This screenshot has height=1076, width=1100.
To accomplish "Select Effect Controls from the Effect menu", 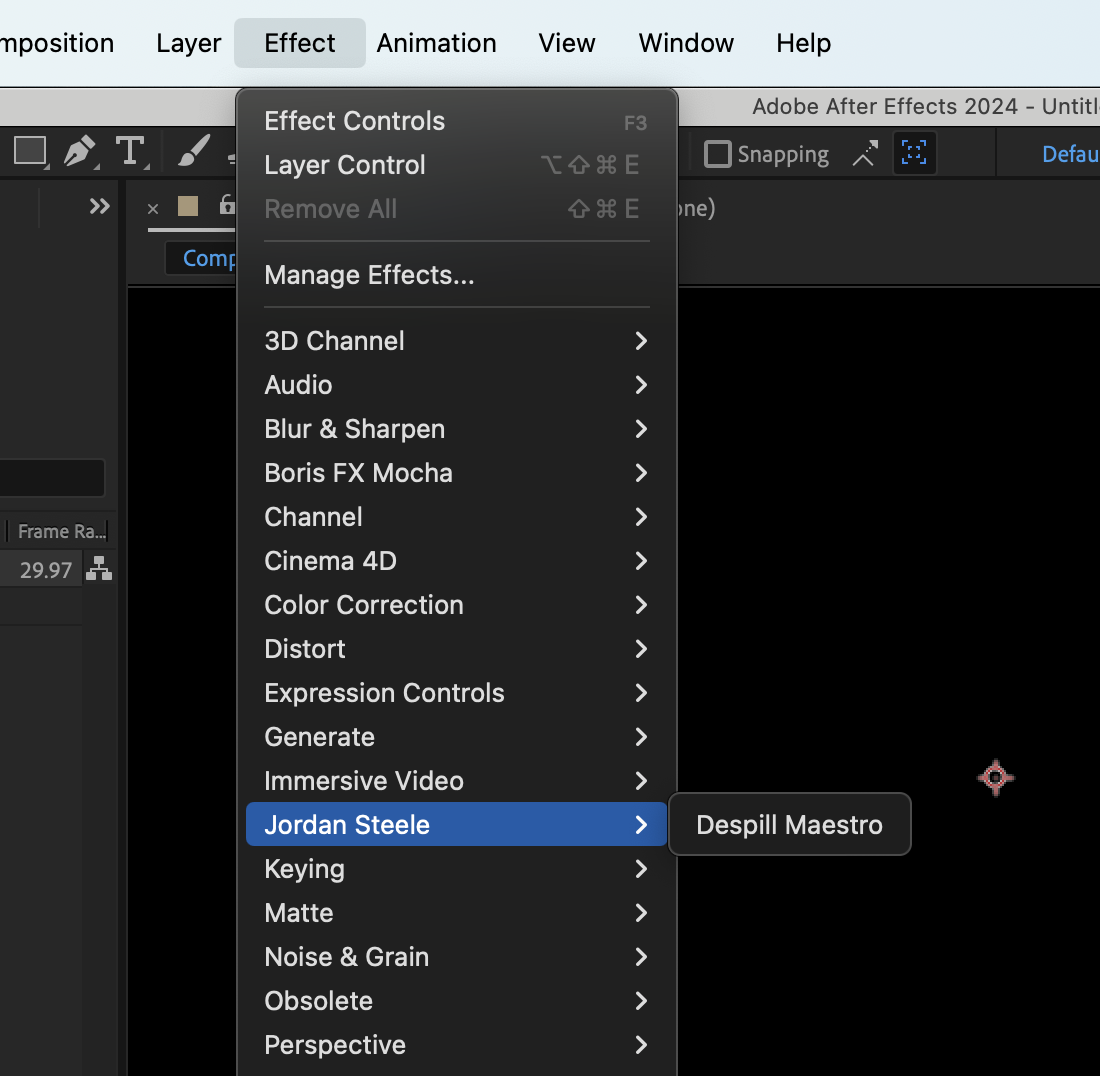I will (354, 120).
